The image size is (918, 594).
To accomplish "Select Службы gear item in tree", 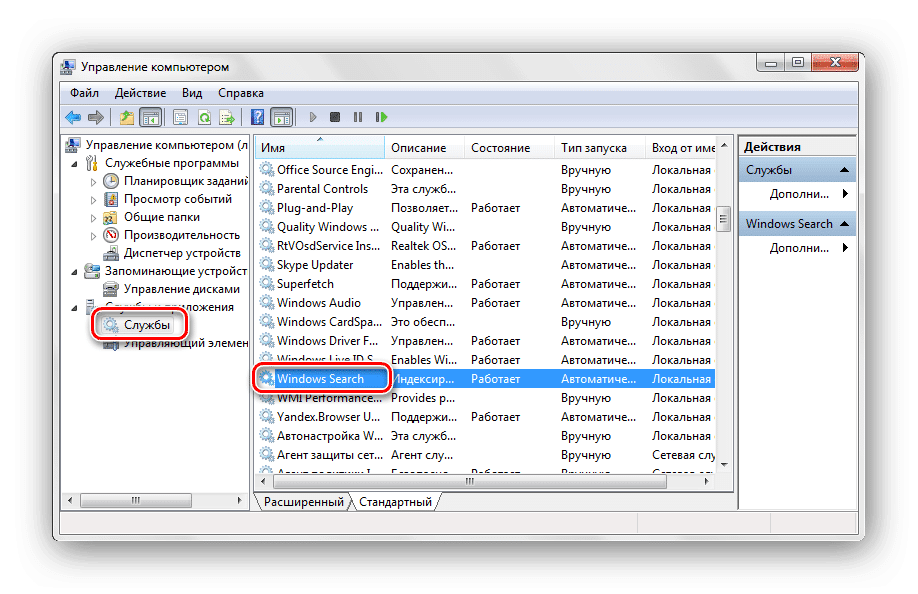I will click(x=136, y=325).
